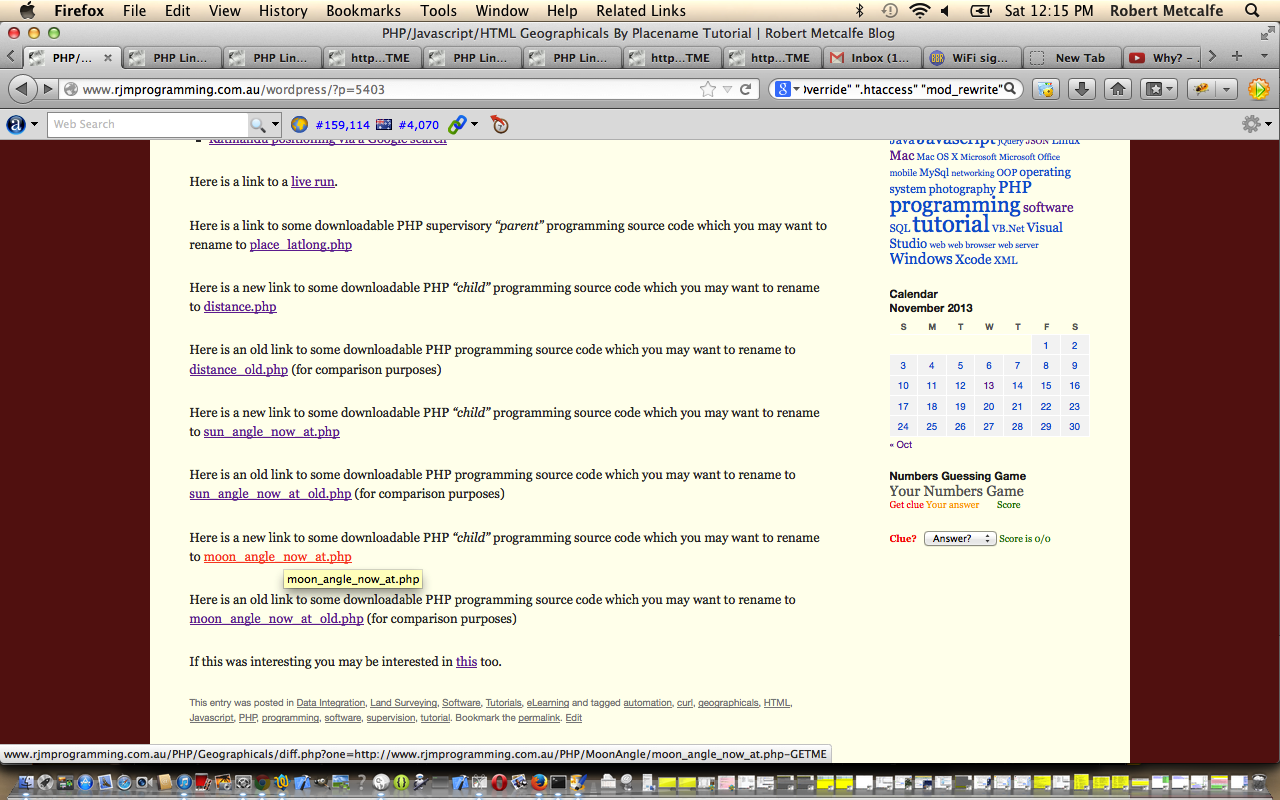Open the sun_angle_now_at_old.php link
Image resolution: width=1280 pixels, height=800 pixels.
[271, 494]
